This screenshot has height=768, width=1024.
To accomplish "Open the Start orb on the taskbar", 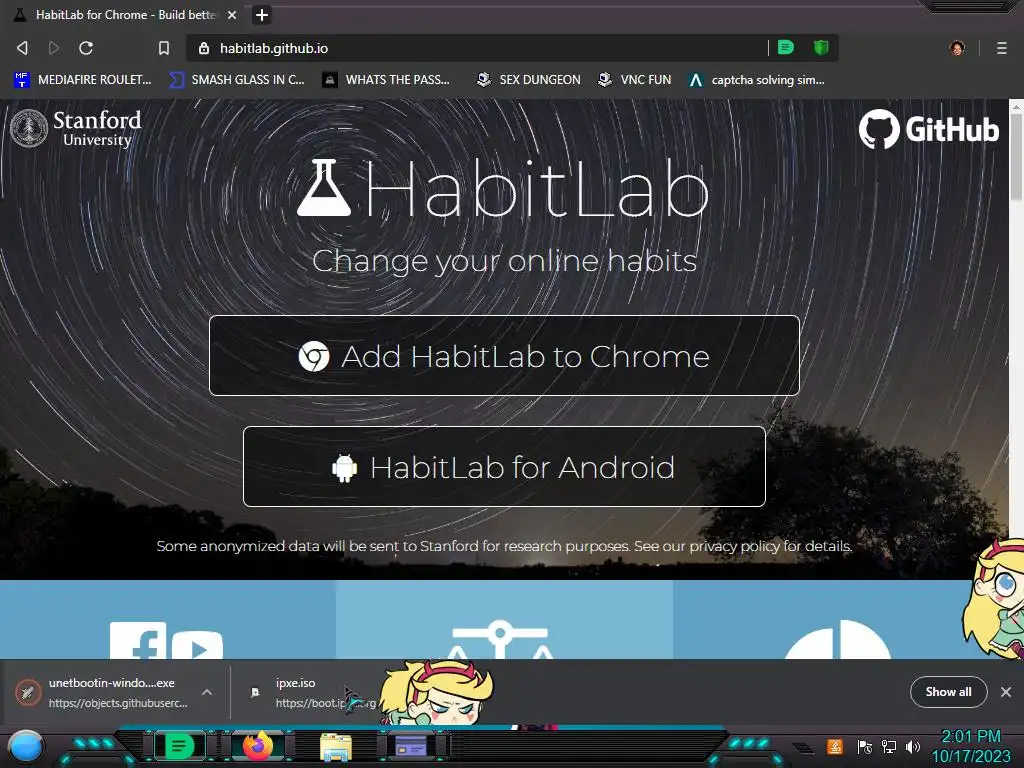I will click(26, 746).
